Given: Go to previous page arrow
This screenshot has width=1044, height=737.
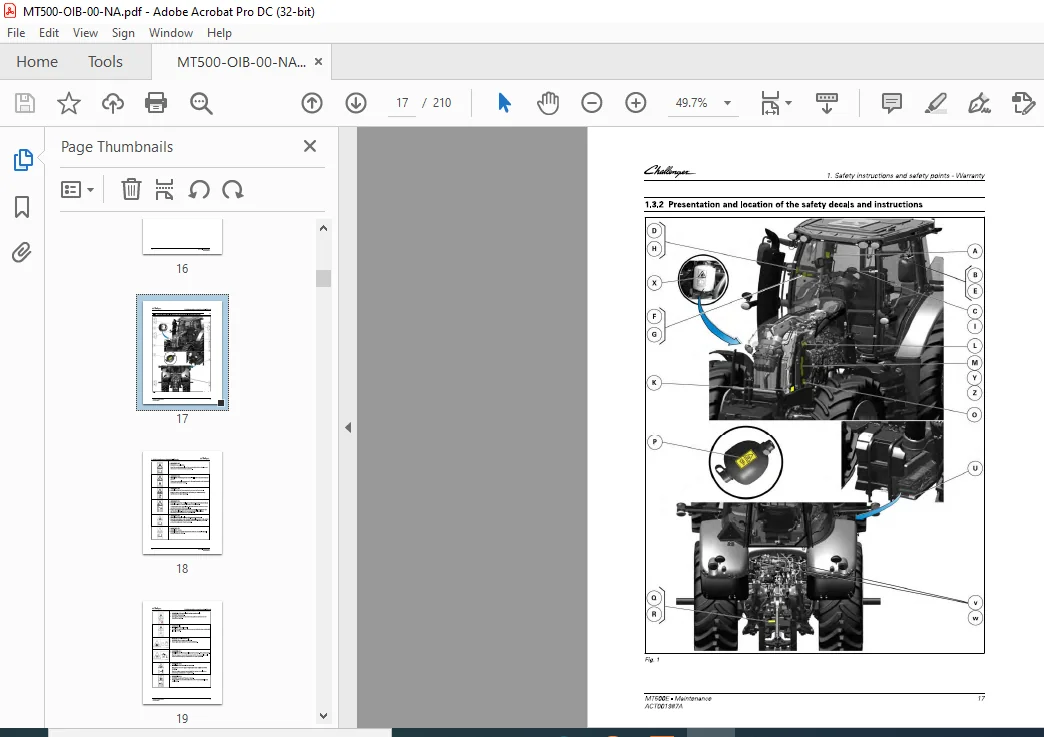Looking at the screenshot, I should click(312, 103).
